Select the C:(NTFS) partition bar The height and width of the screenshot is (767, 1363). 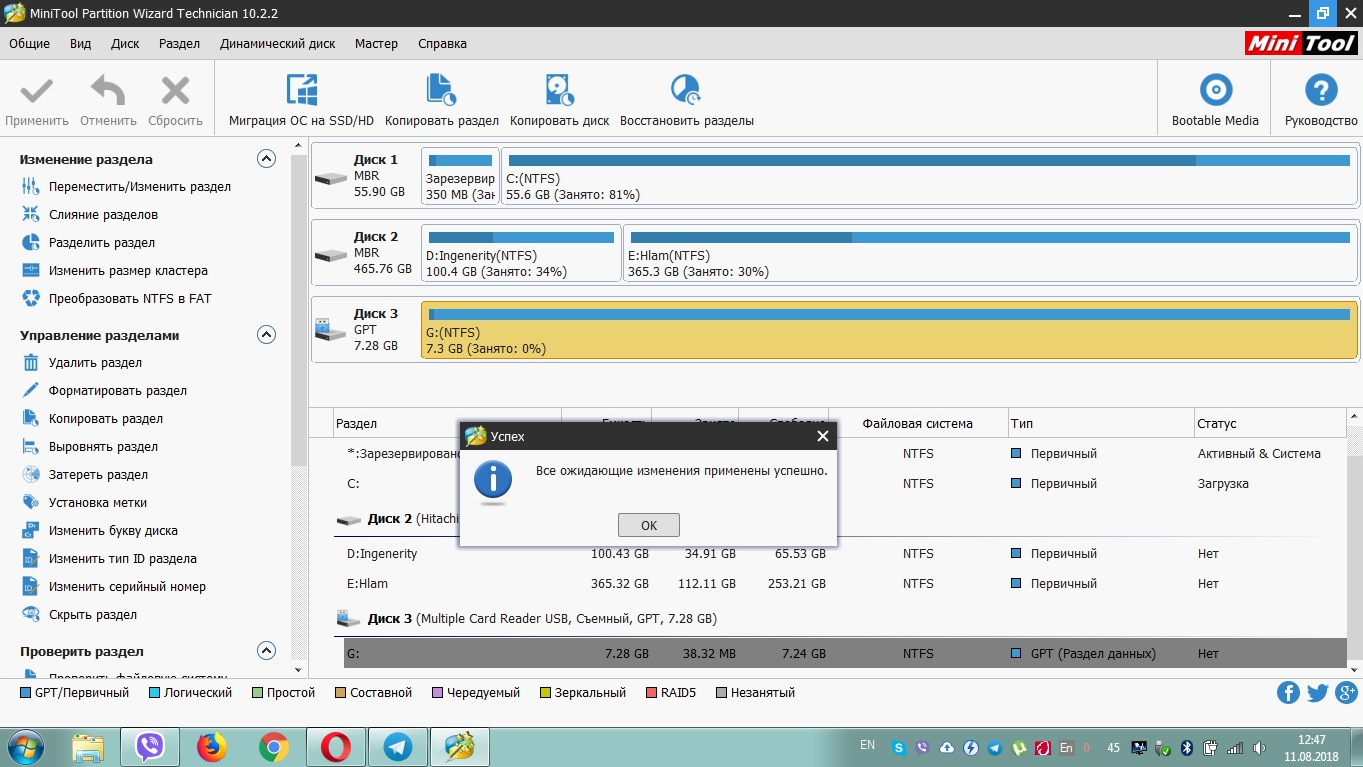[x=930, y=177]
